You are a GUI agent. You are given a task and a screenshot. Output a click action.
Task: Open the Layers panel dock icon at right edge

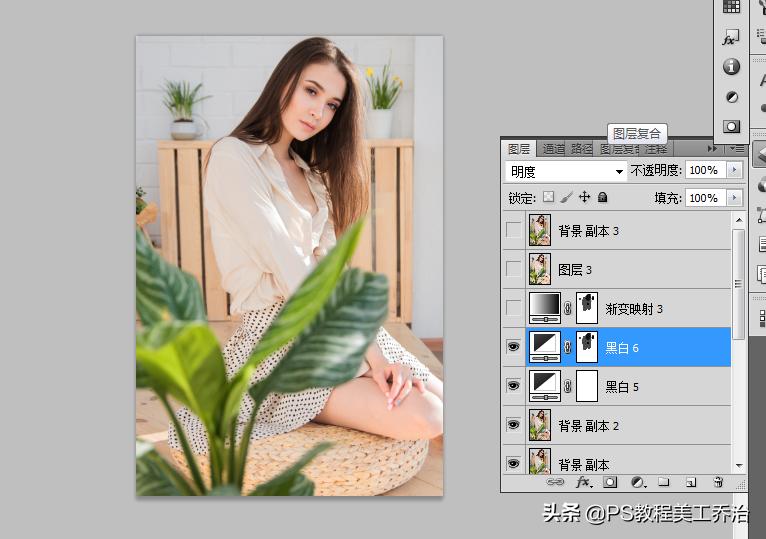(761, 155)
